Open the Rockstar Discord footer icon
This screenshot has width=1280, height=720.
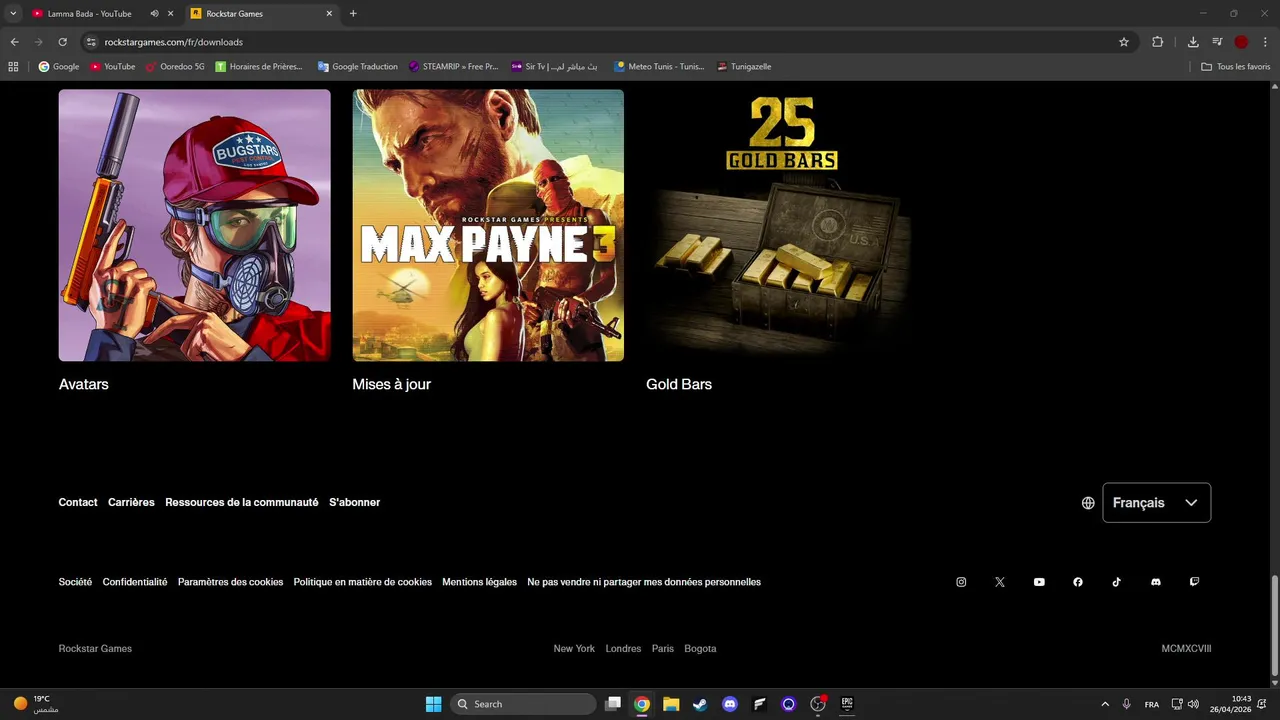pos(1156,582)
